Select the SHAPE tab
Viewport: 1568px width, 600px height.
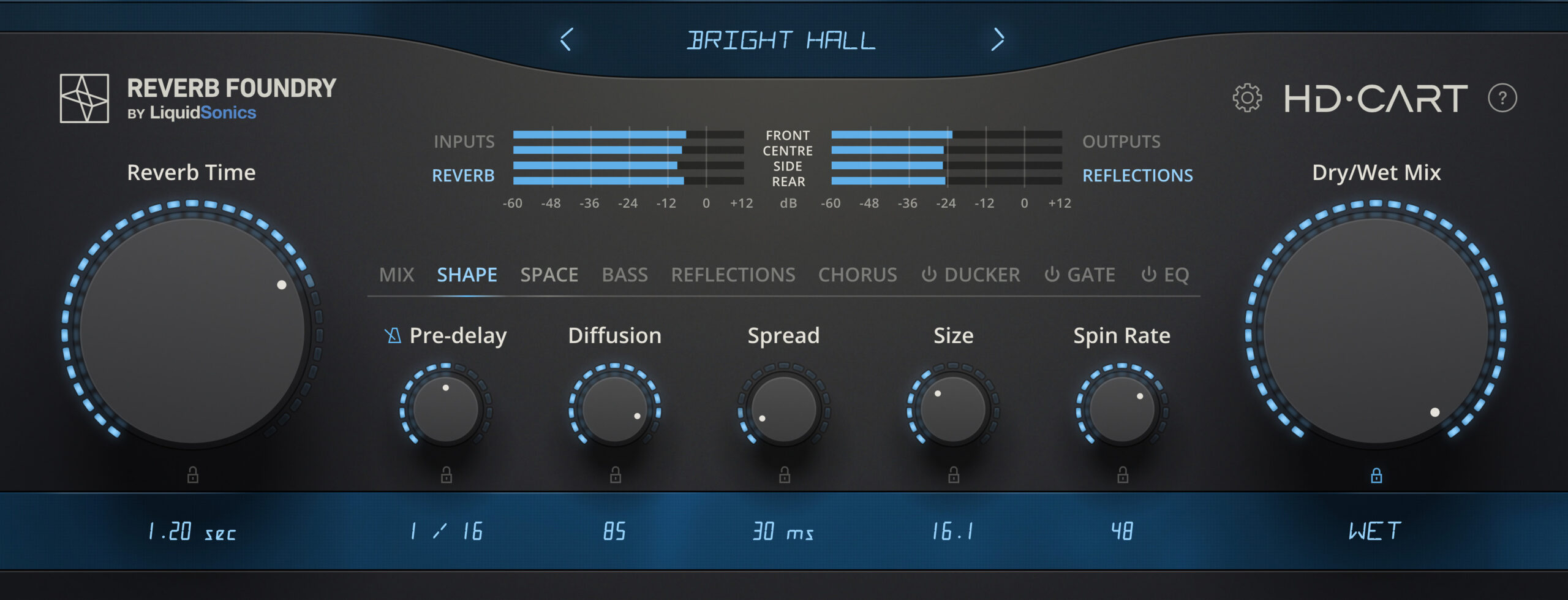pyautogui.click(x=467, y=275)
